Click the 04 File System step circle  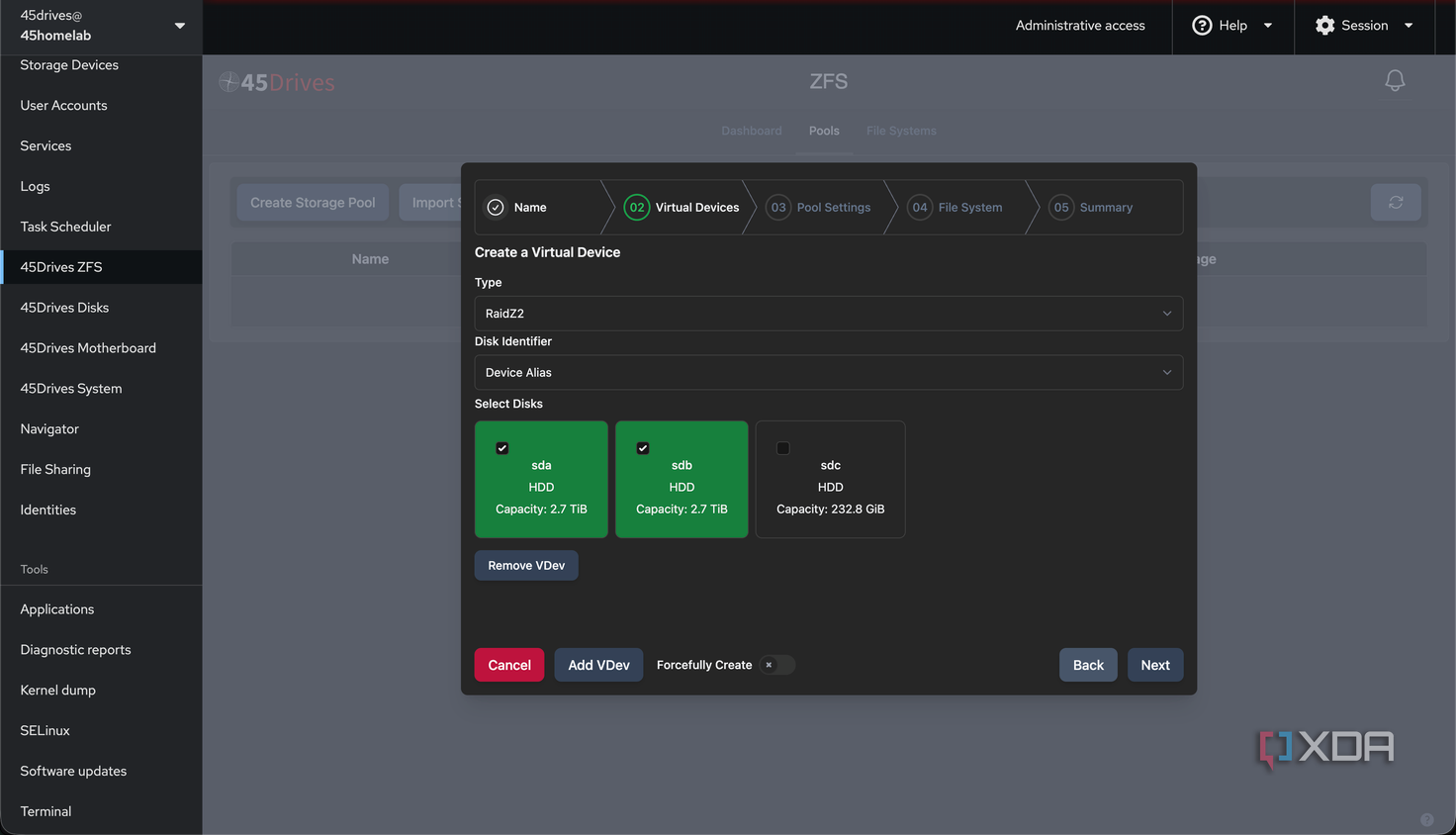[x=920, y=208]
